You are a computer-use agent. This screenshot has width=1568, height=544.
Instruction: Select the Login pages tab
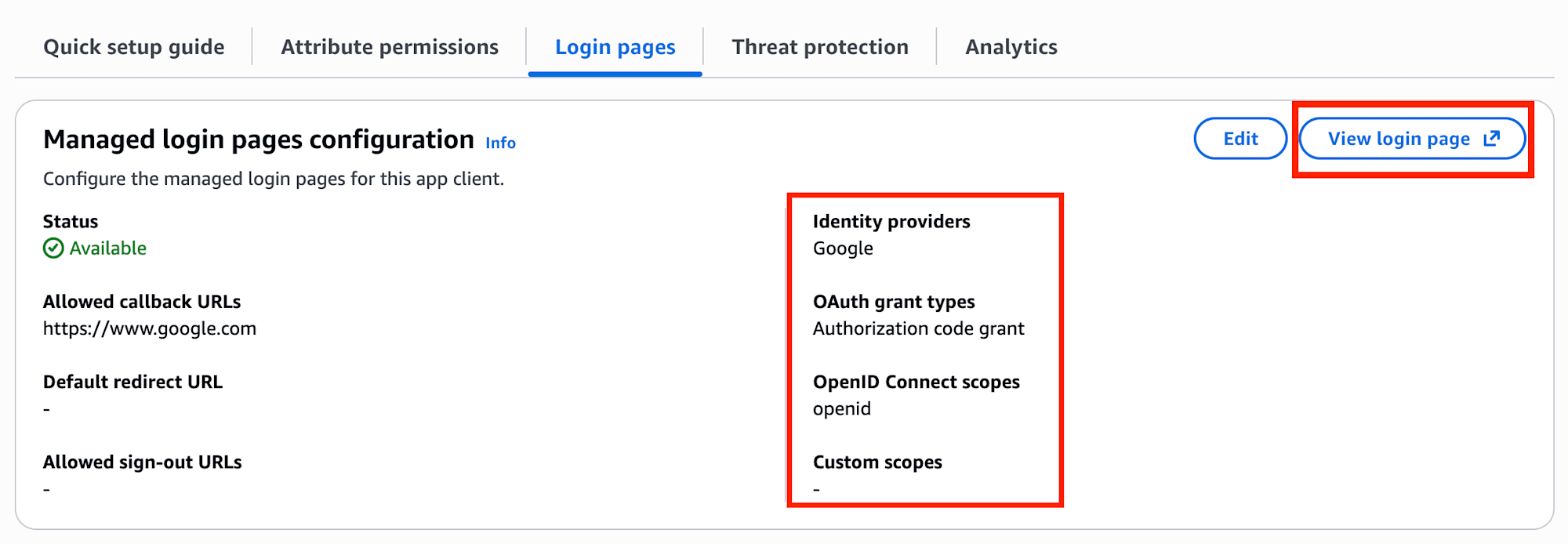pyautogui.click(x=615, y=47)
